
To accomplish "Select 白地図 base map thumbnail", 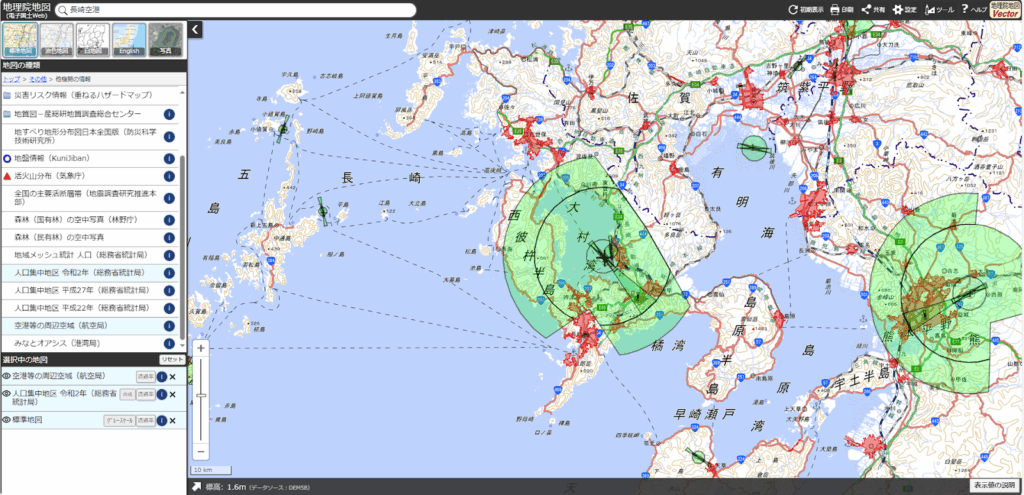I will coord(93,39).
